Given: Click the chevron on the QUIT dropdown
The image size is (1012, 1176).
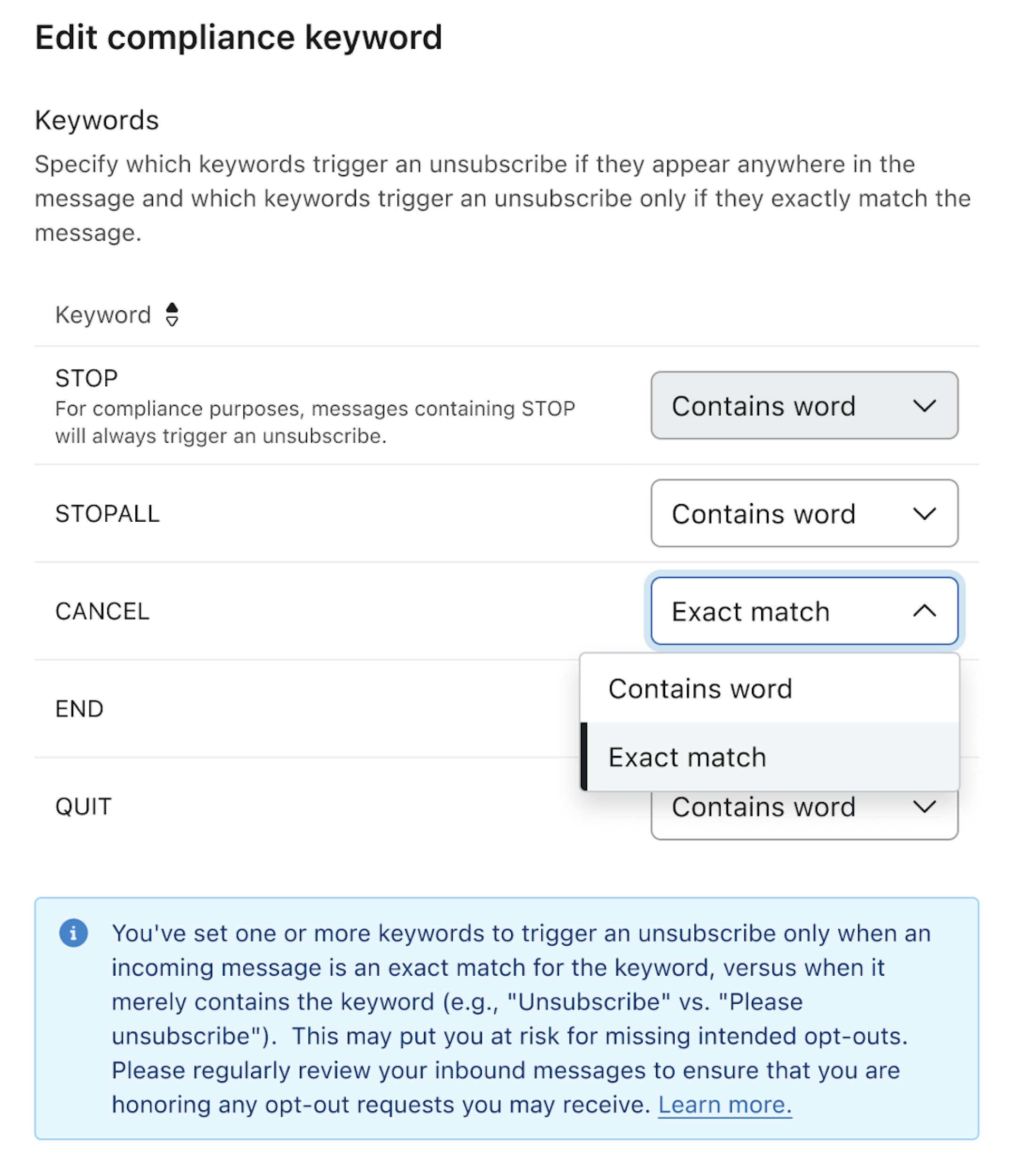Looking at the screenshot, I should click(x=924, y=807).
